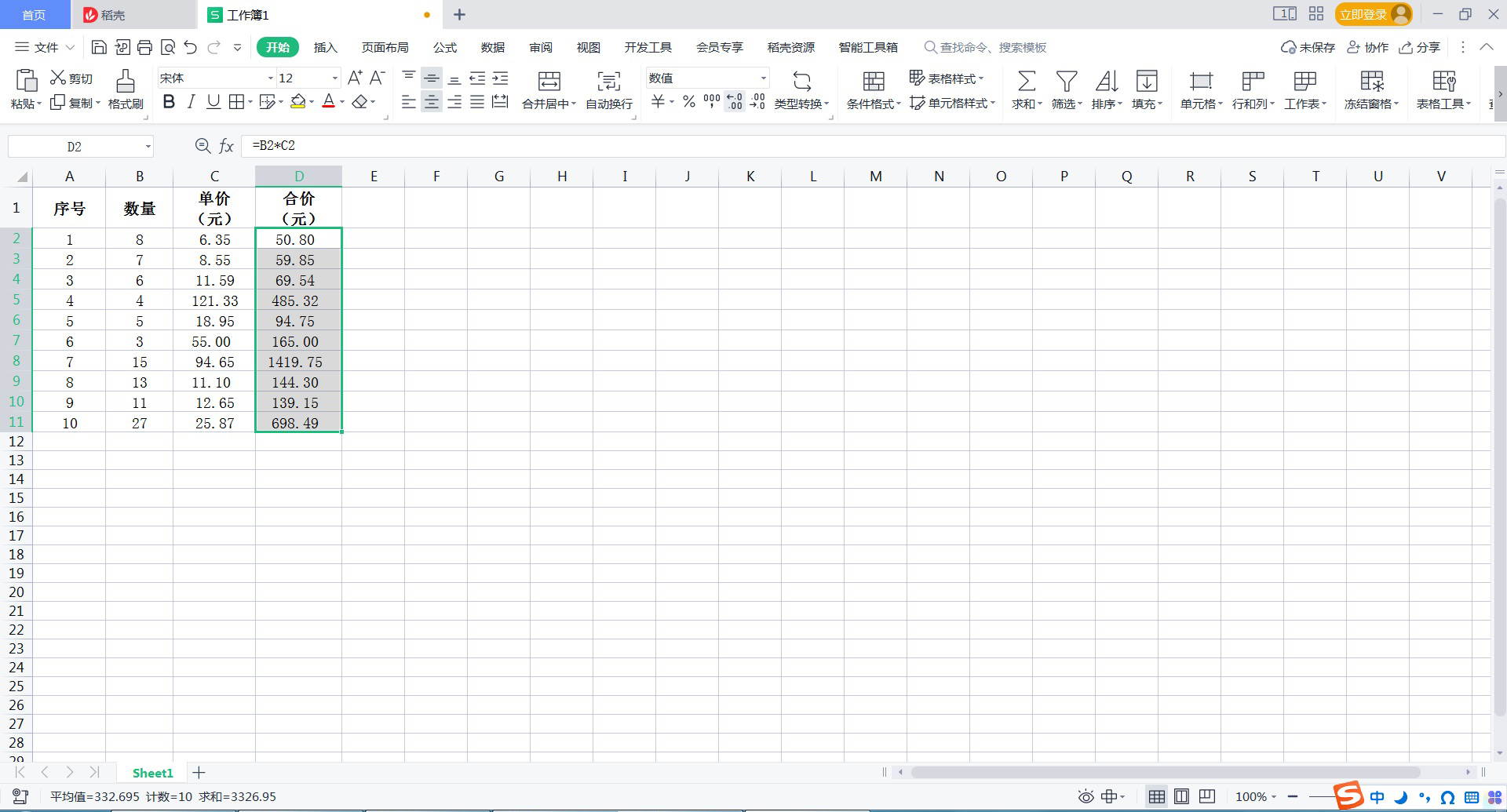1507x812 pixels.
Task: Open the number format dropdown showing 数值
Action: [x=762, y=78]
